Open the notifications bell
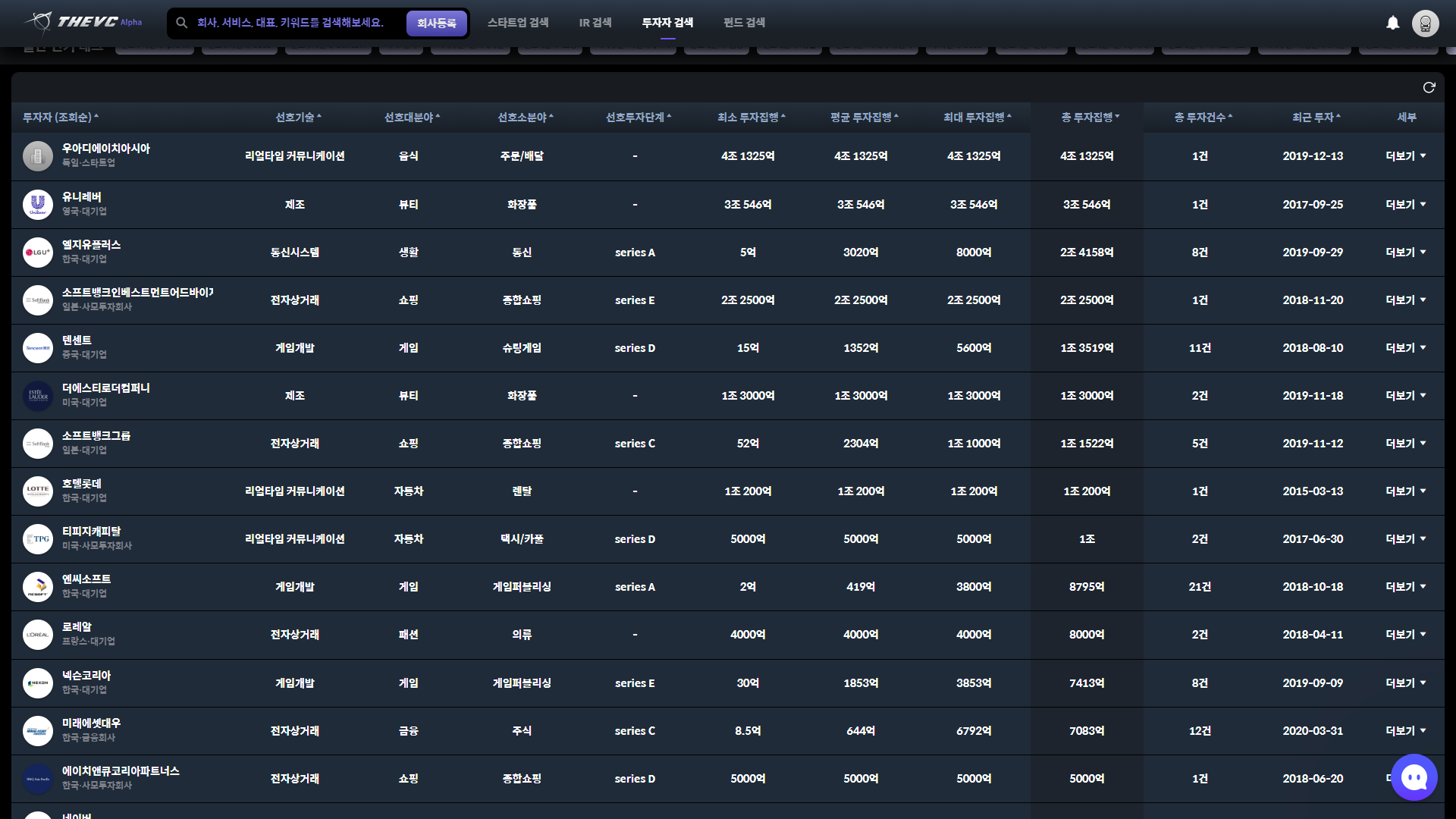The image size is (1456, 819). point(1393,23)
